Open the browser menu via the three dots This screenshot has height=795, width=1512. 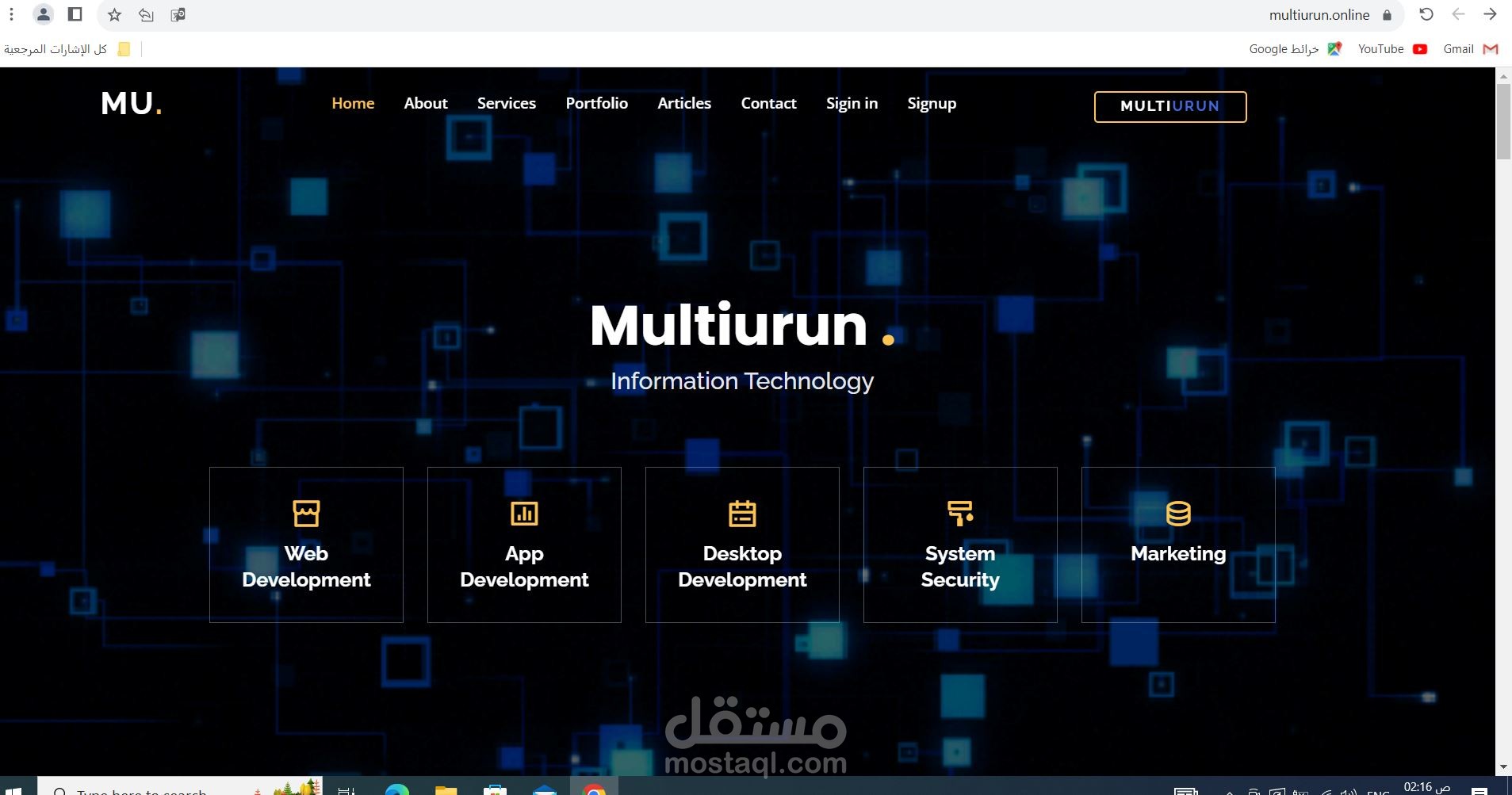point(11,14)
